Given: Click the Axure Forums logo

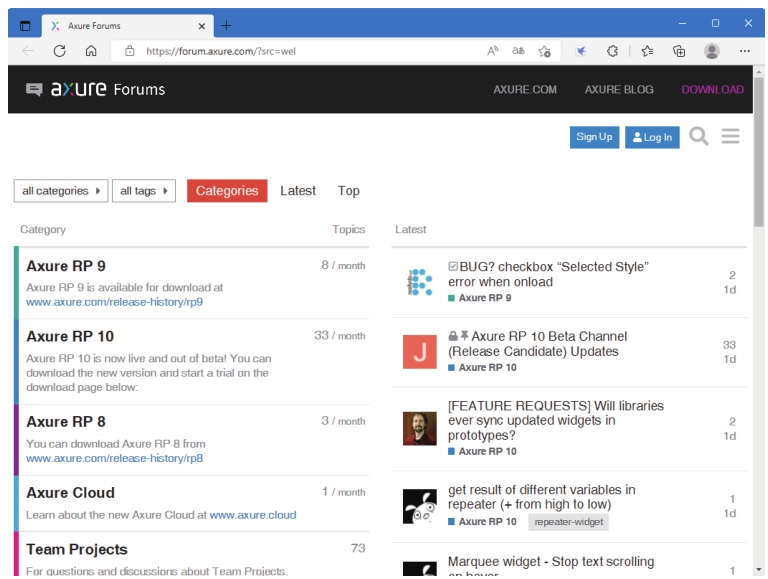Looking at the screenshot, I should click(95, 89).
